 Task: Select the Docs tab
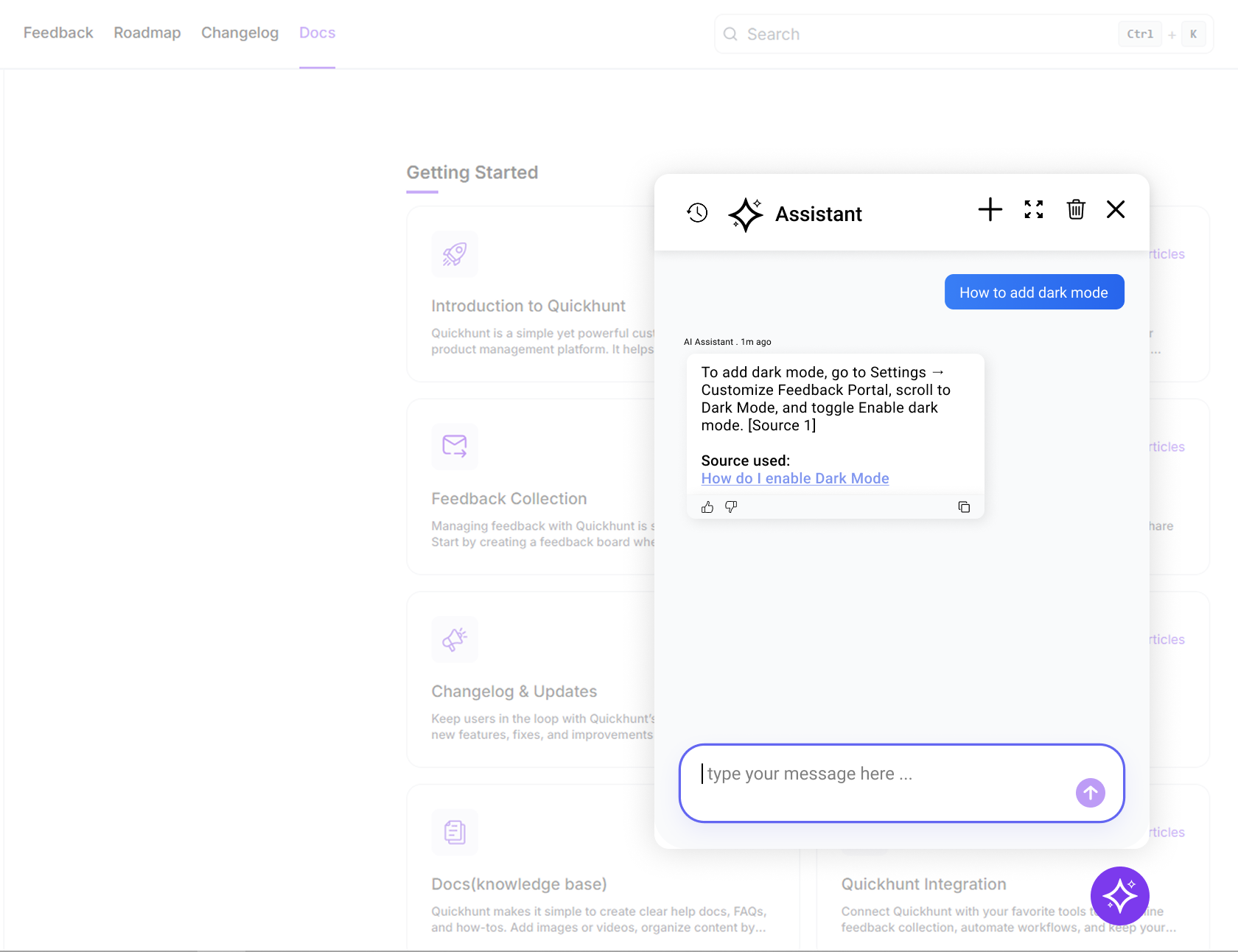(318, 33)
